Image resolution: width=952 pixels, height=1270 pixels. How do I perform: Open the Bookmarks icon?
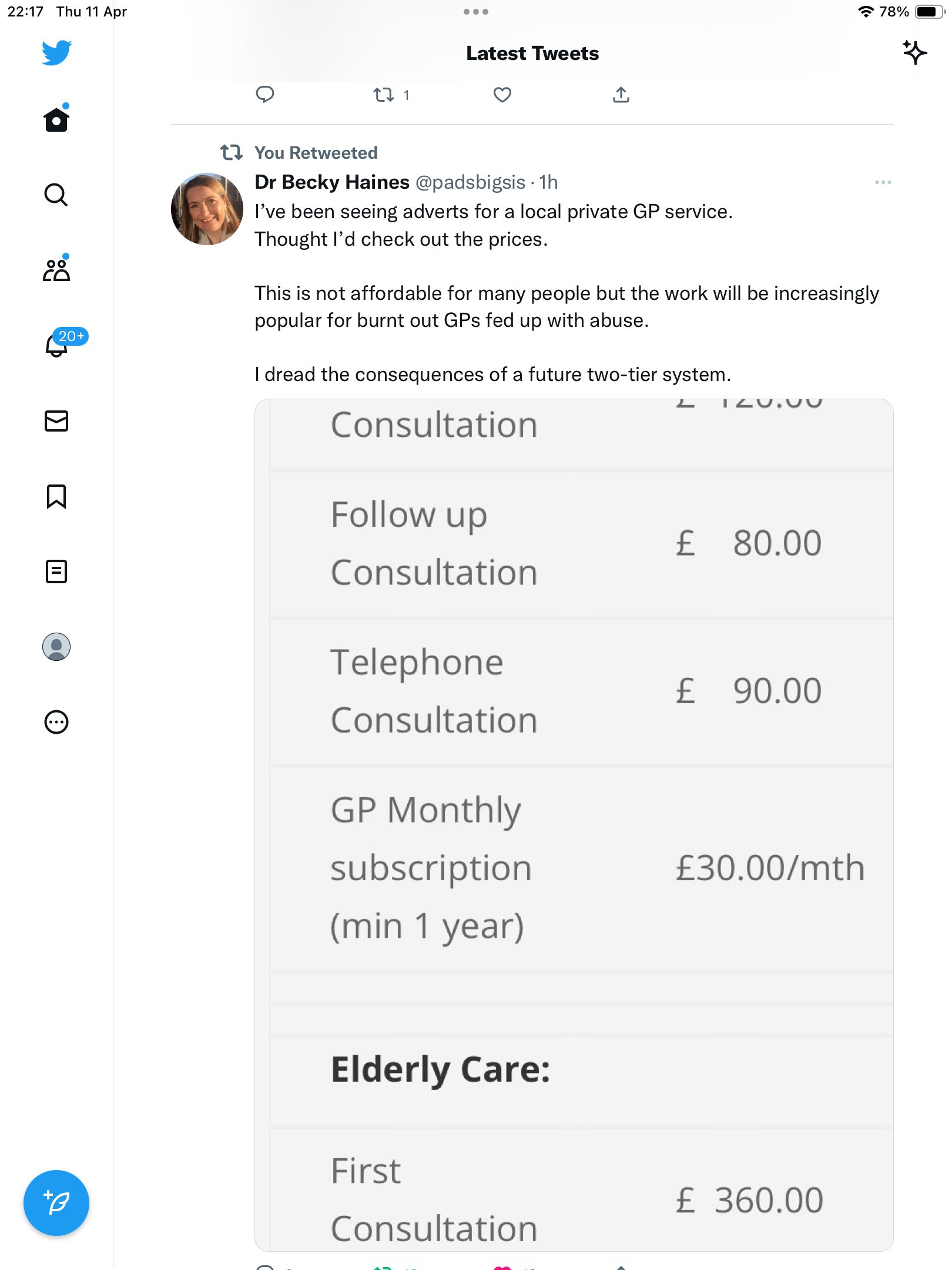tap(56, 496)
